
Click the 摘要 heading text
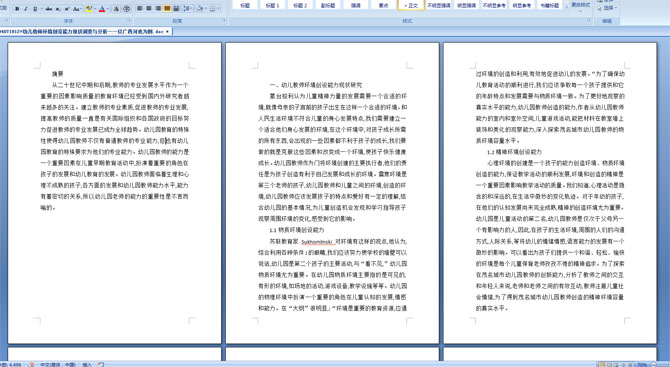coord(58,73)
